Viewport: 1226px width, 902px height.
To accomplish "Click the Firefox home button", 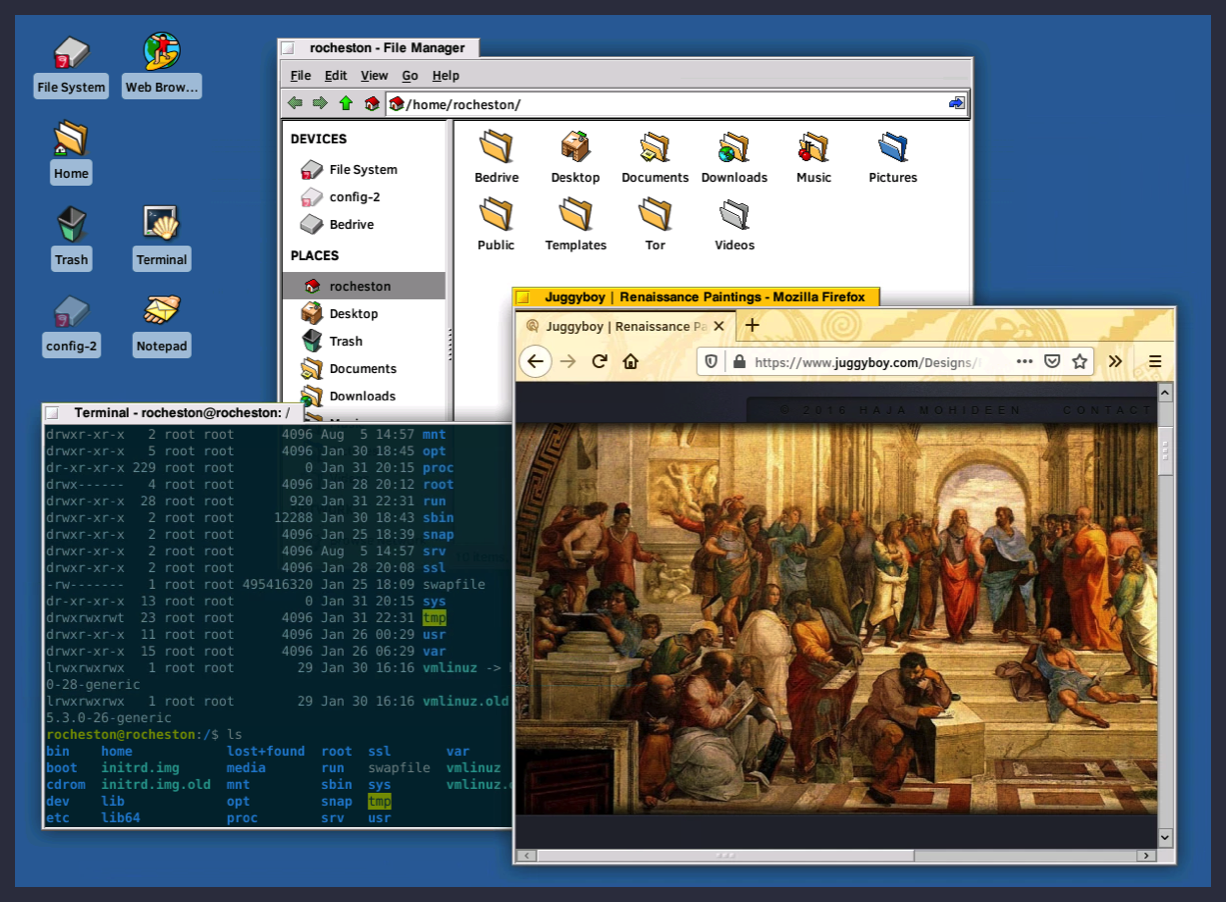I will (x=630, y=361).
